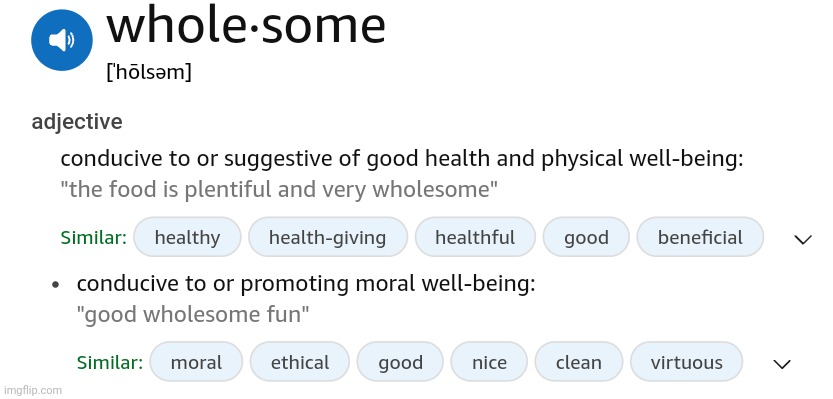Choose "good" in the first similar row
The image size is (833, 399).
click(586, 237)
